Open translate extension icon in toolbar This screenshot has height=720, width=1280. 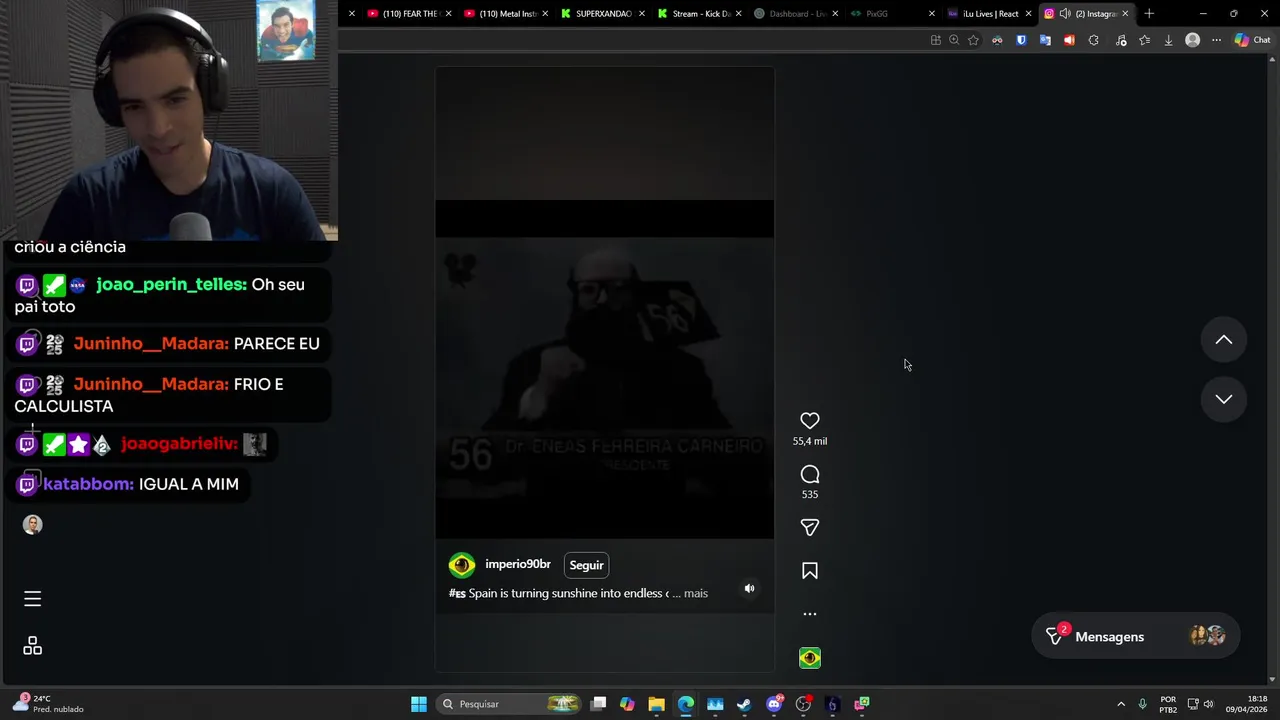click(1045, 40)
